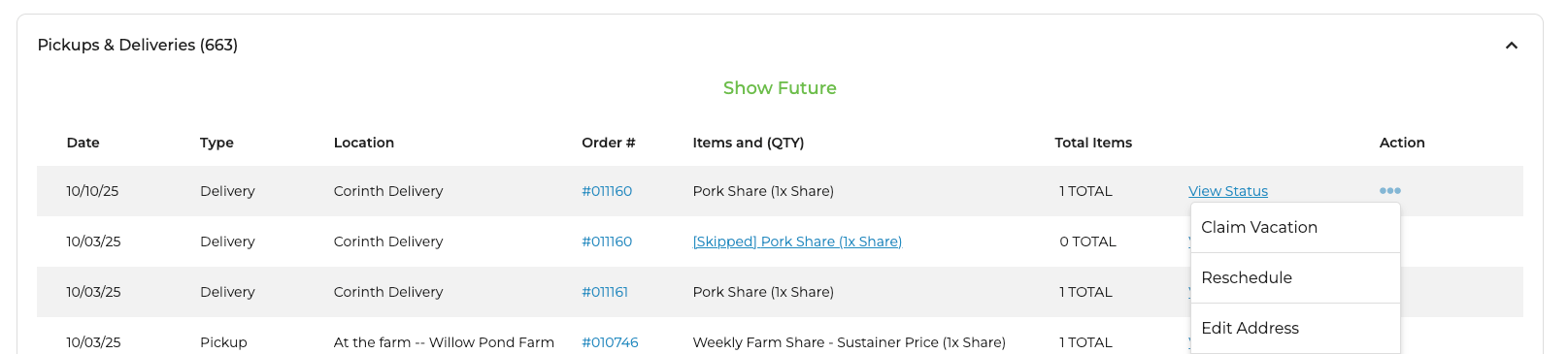Open order #011161 link
This screenshot has width=1568, height=354.
pos(605,292)
